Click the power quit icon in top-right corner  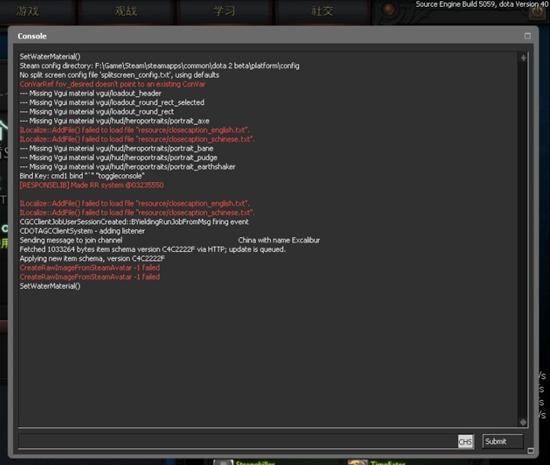(x=537, y=13)
